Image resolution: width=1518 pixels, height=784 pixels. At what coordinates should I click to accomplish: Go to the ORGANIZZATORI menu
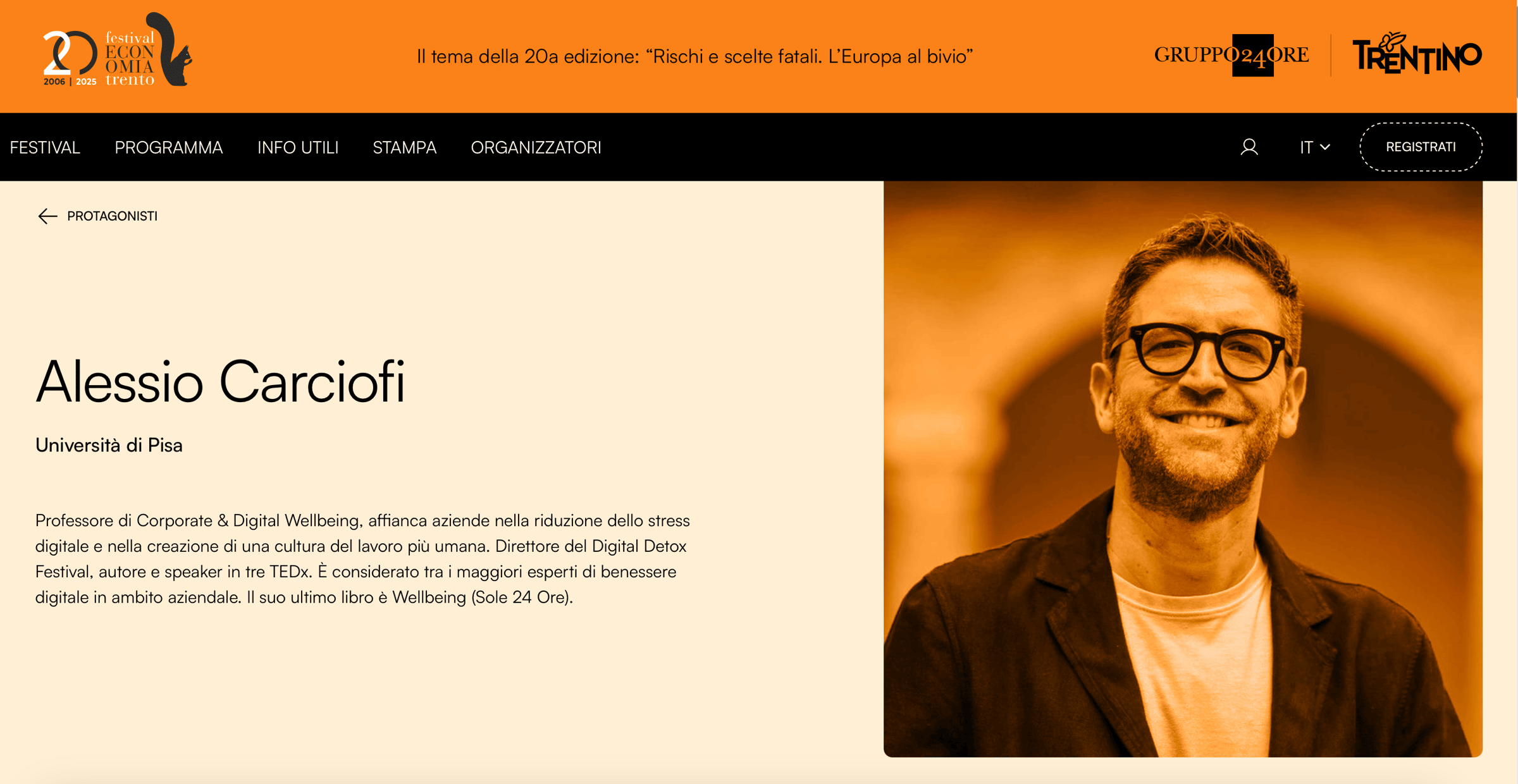tap(536, 147)
